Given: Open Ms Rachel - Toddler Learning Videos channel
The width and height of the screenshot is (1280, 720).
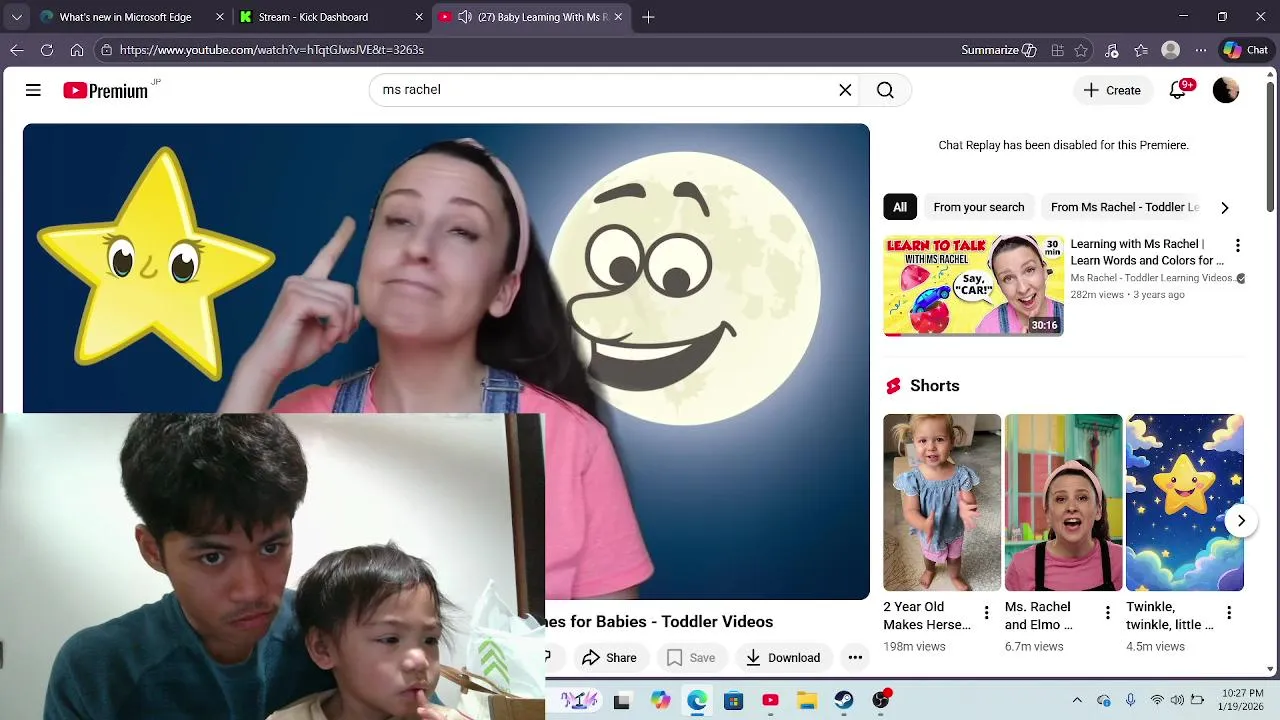Looking at the screenshot, I should (x=1153, y=278).
